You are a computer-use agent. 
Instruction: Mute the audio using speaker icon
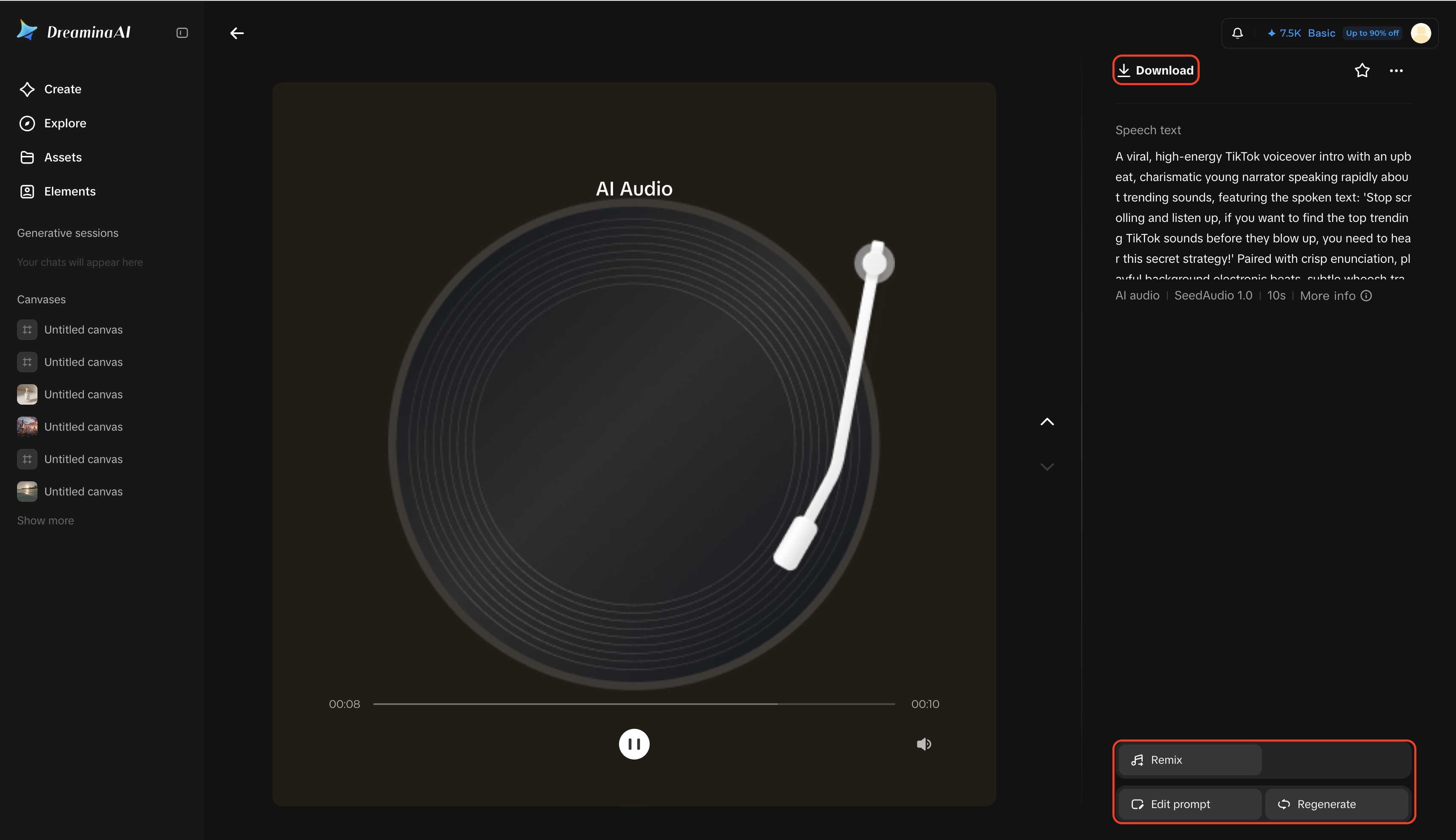click(924, 744)
